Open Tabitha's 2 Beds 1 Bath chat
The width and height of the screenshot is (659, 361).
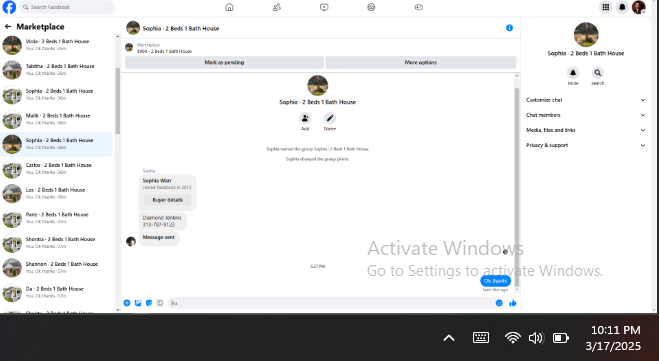point(56,70)
